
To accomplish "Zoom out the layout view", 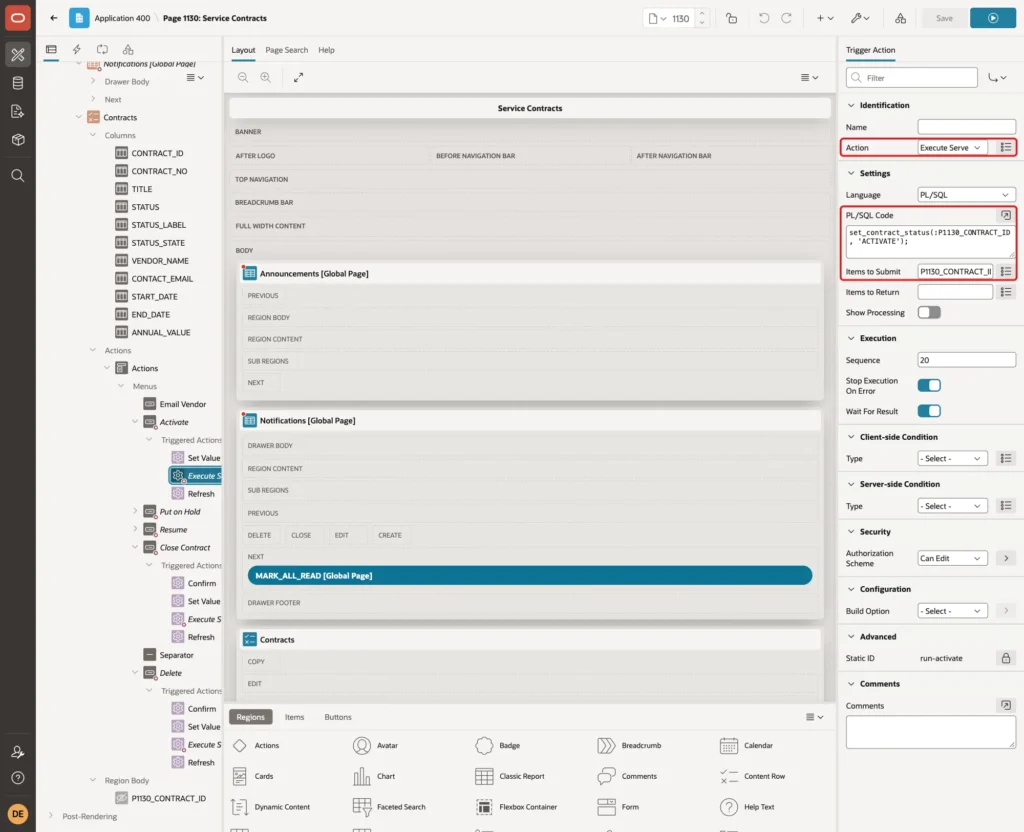I will tap(243, 78).
